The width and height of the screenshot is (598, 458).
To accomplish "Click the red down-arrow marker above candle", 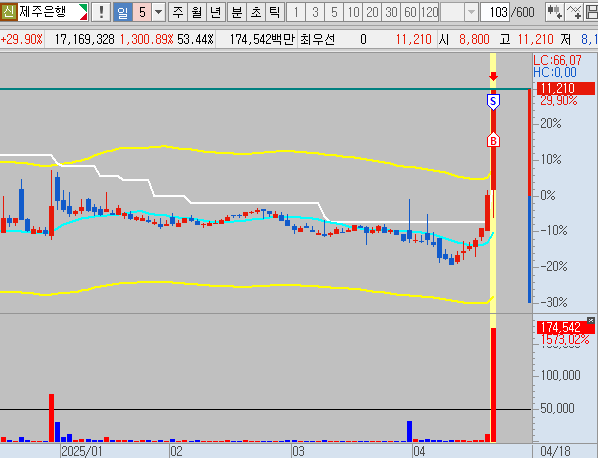I will coord(494,77).
